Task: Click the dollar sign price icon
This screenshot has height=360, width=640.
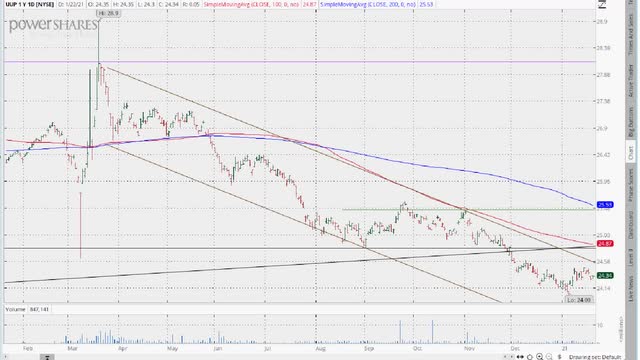Action: point(560,357)
